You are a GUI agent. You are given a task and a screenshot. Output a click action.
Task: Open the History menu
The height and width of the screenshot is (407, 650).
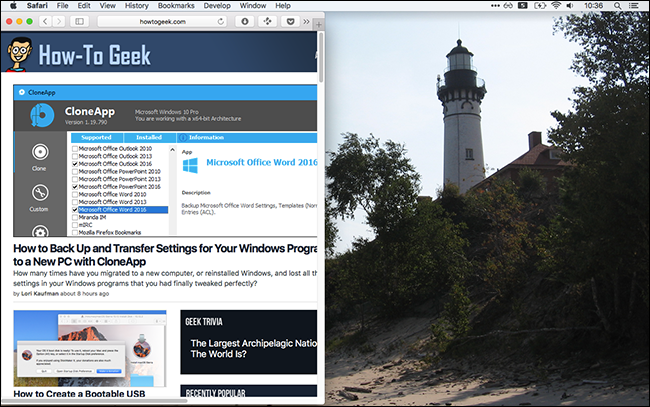point(136,5)
